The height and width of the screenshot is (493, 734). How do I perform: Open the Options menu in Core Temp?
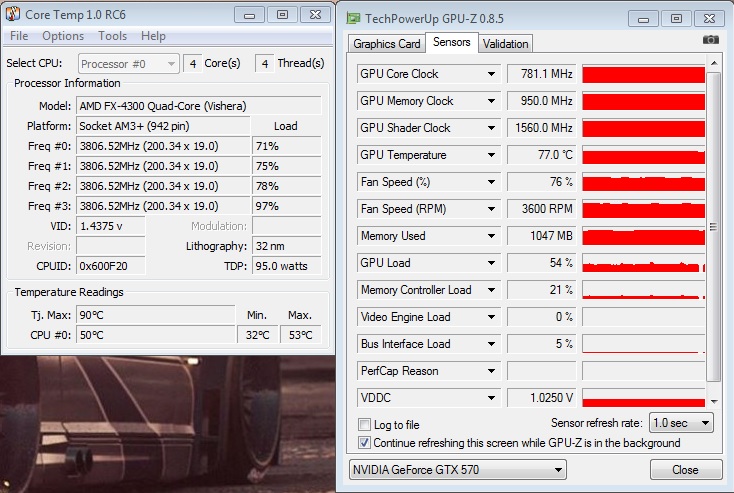[x=63, y=36]
